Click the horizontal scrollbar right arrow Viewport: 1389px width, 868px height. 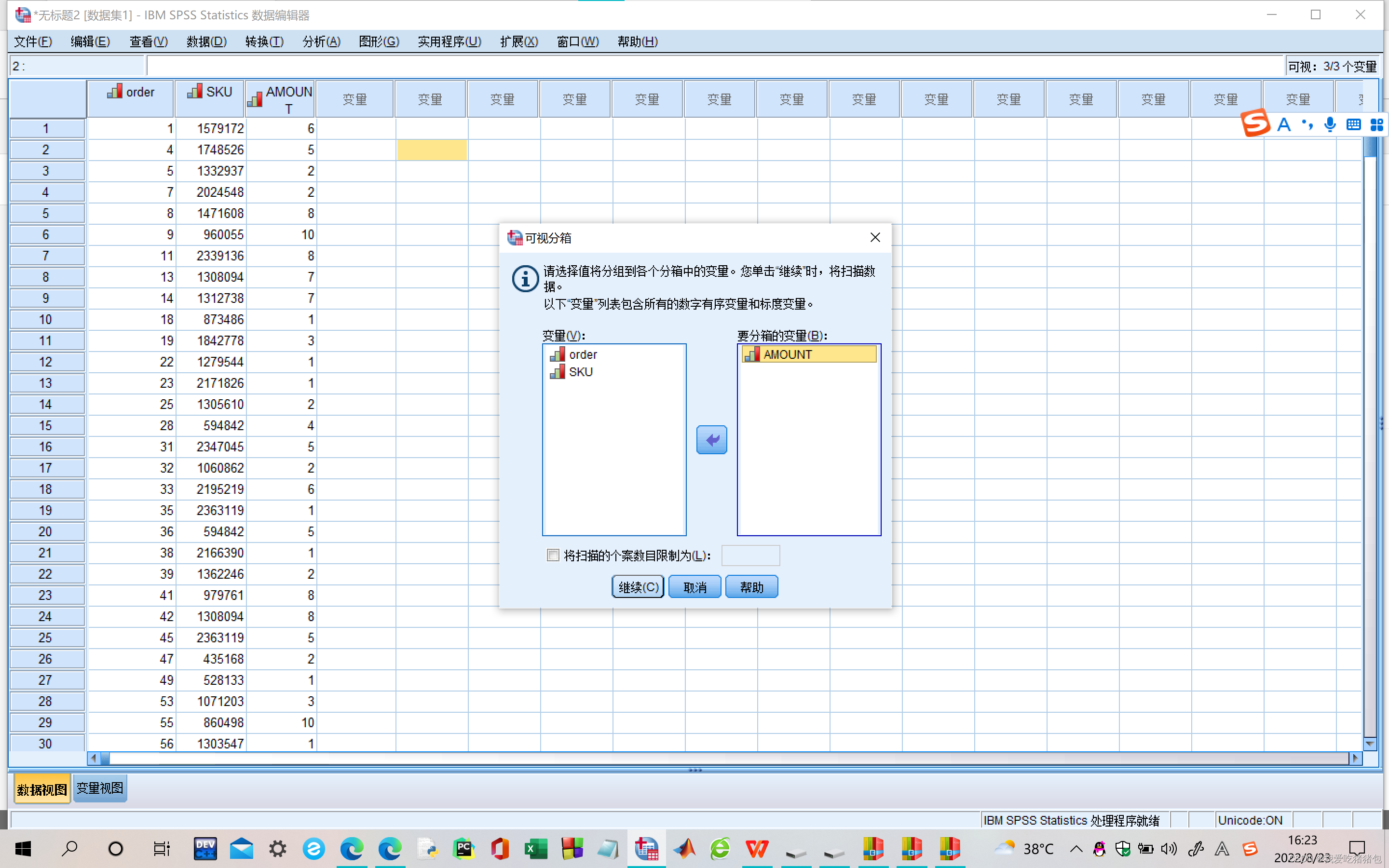point(1355,759)
